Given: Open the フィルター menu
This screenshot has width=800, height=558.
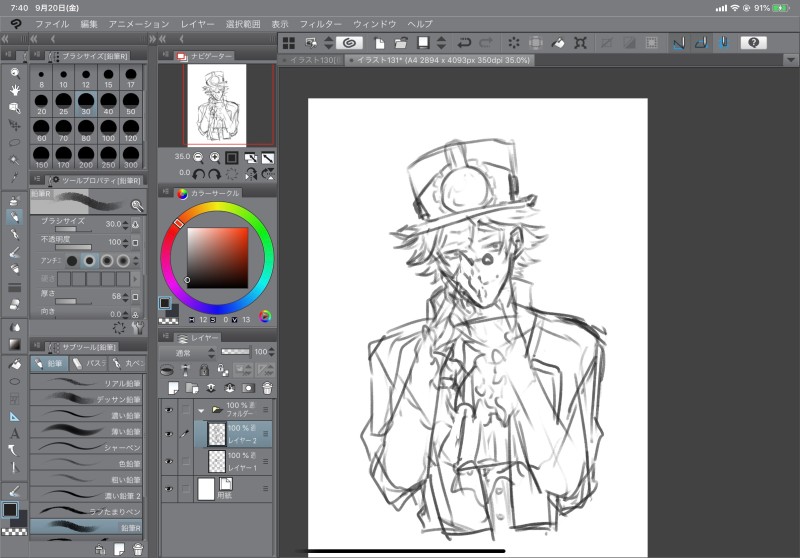Looking at the screenshot, I should pyautogui.click(x=320, y=24).
